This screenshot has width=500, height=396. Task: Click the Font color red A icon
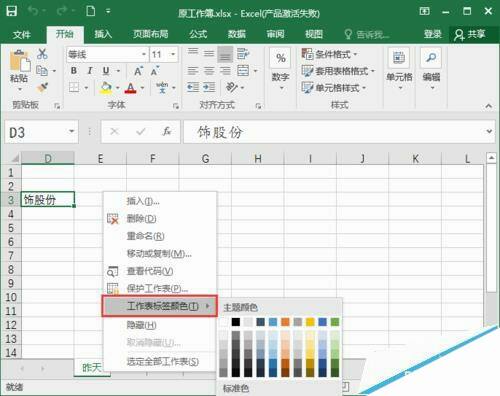(x=130, y=88)
